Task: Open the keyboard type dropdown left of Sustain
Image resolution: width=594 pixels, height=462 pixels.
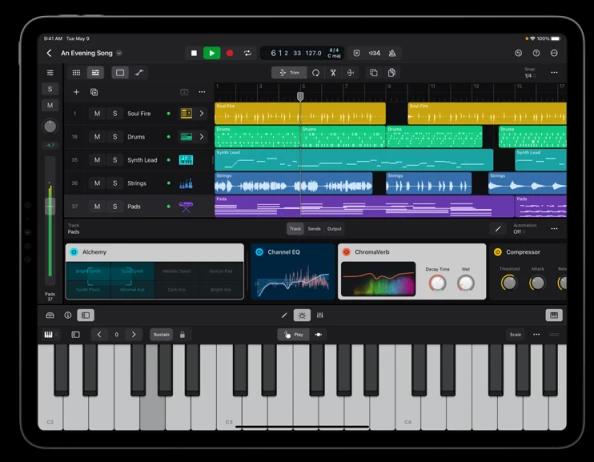Action: 51,334
